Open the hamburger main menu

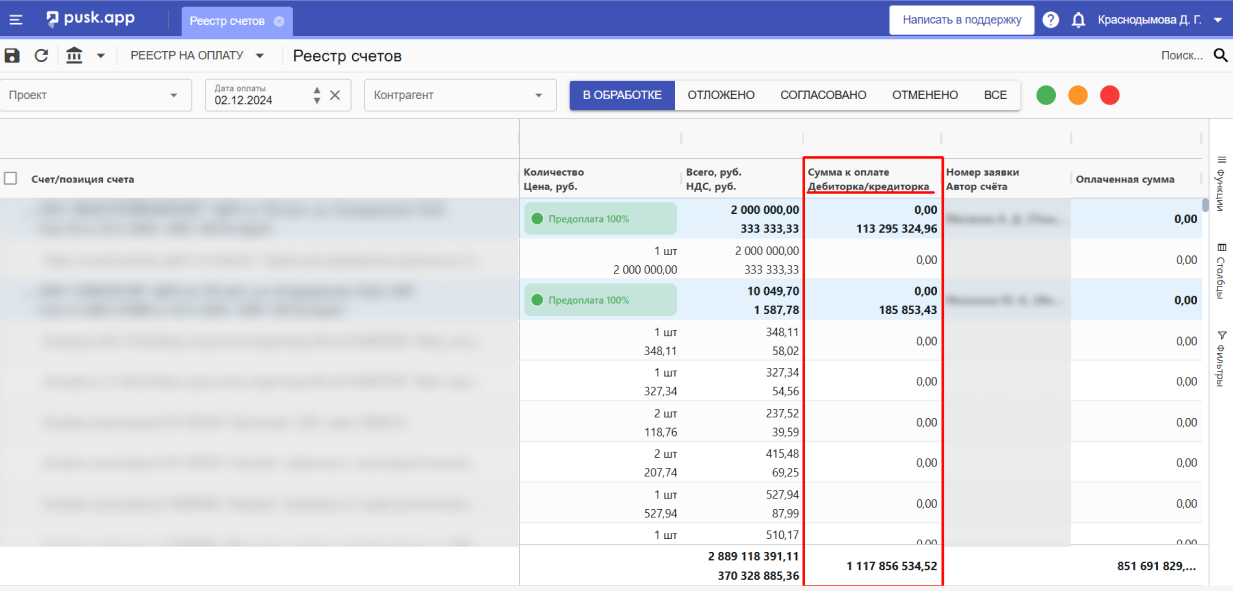pyautogui.click(x=16, y=19)
